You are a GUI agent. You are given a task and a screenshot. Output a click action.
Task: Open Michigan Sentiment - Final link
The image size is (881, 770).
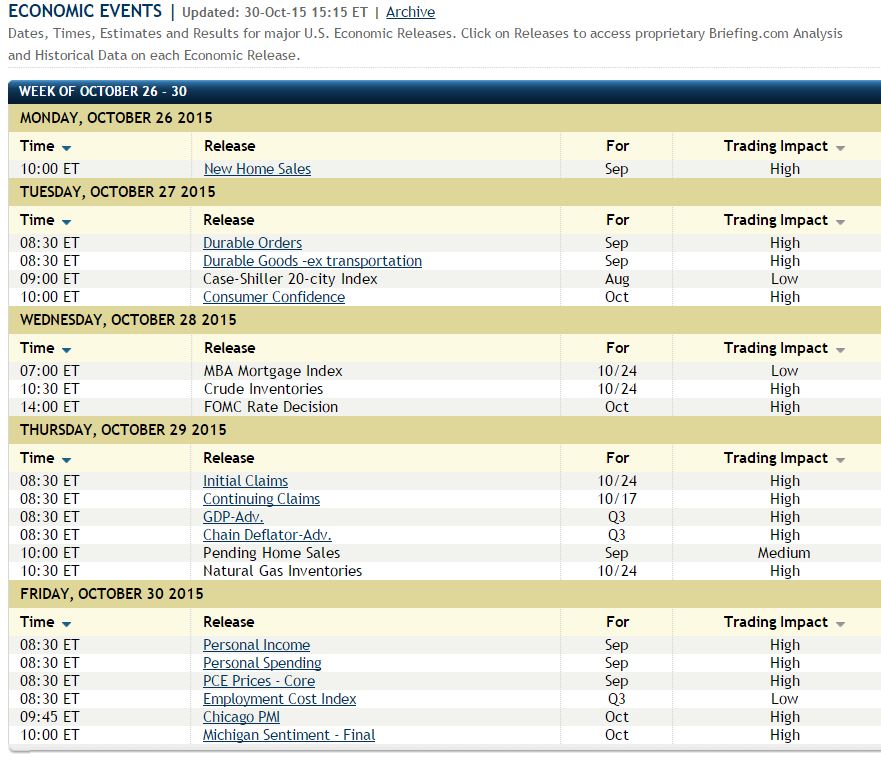289,735
